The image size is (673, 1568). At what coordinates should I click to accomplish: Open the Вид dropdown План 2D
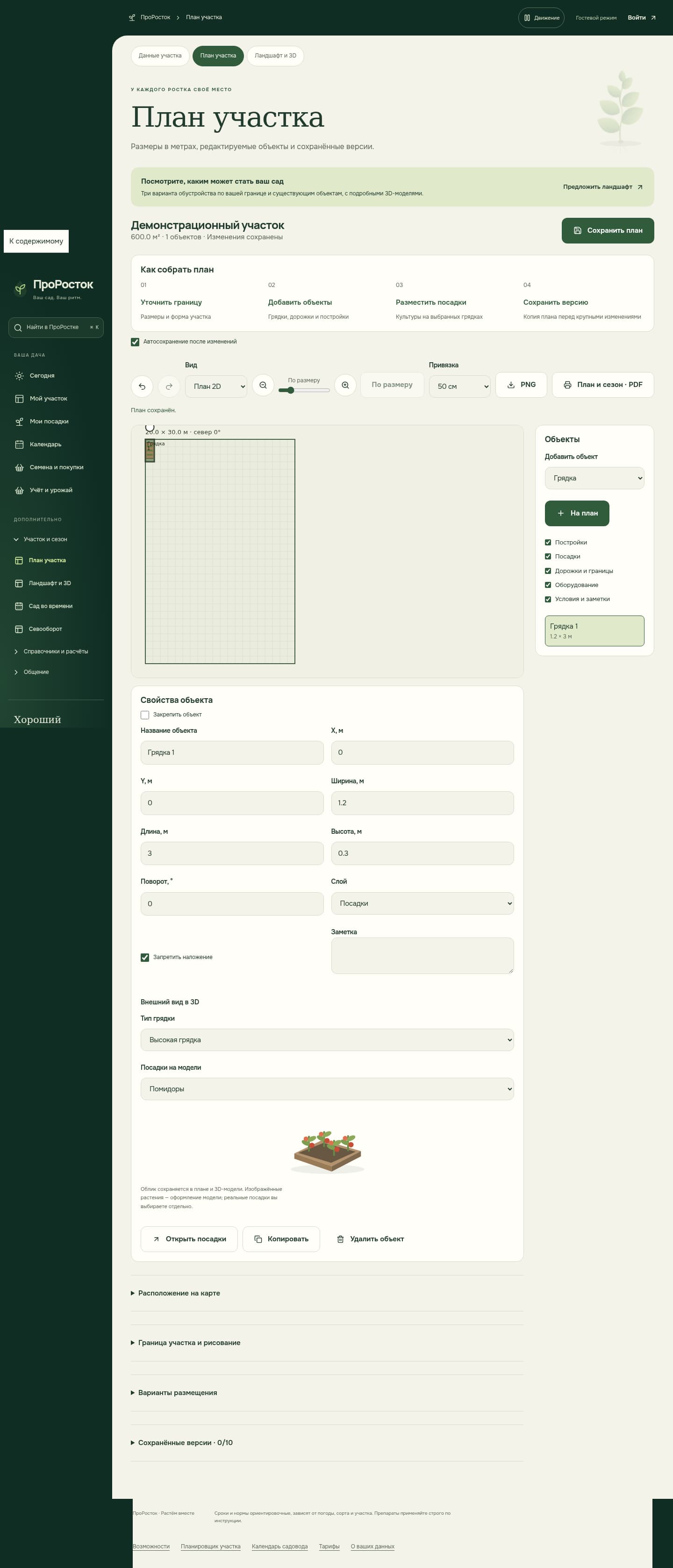pos(216,387)
